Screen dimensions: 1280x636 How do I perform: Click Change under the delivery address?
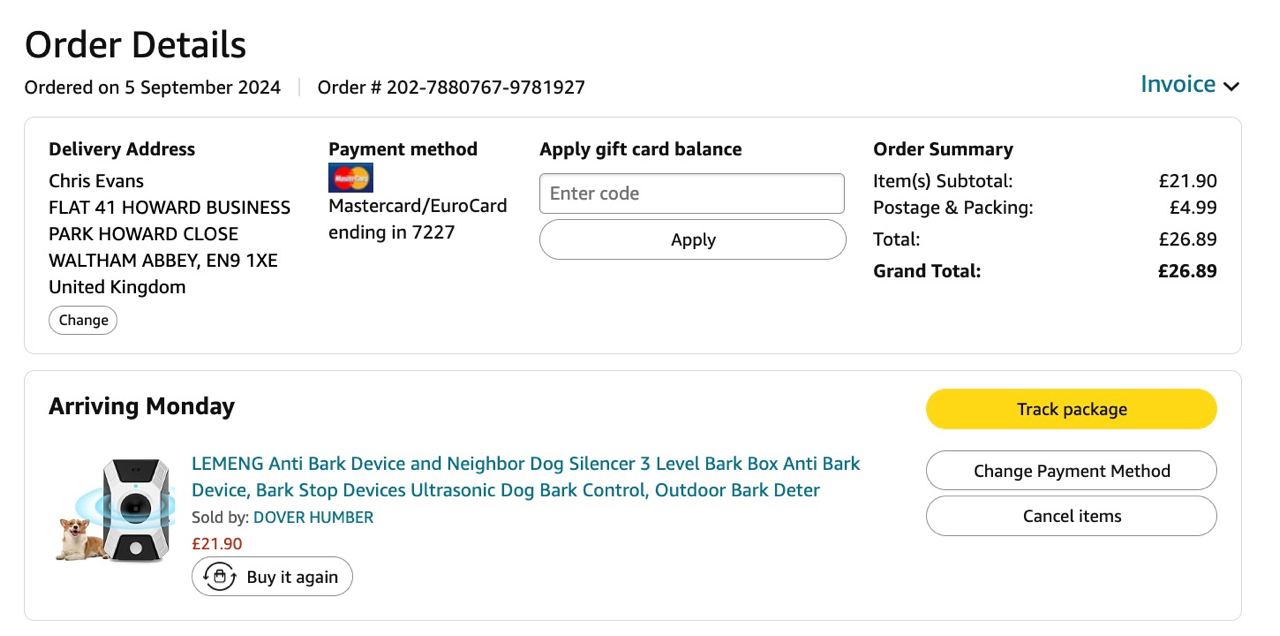(83, 320)
